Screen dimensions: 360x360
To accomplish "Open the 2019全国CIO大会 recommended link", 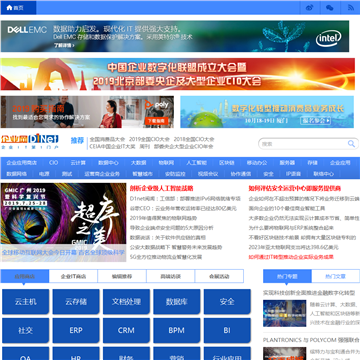I will [x=149, y=139].
